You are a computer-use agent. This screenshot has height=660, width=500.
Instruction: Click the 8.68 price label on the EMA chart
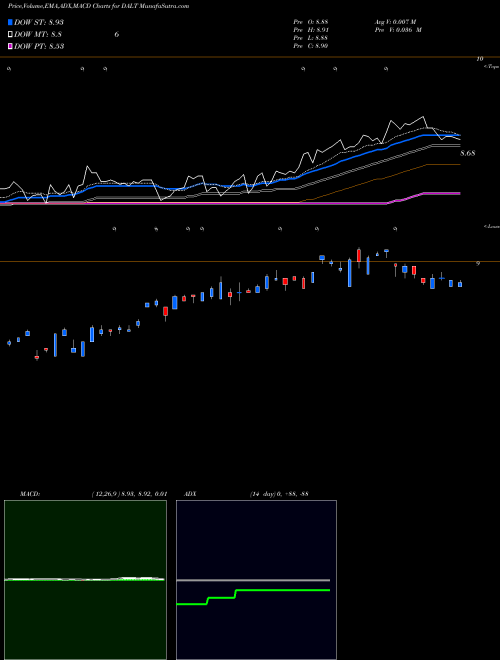tap(468, 153)
